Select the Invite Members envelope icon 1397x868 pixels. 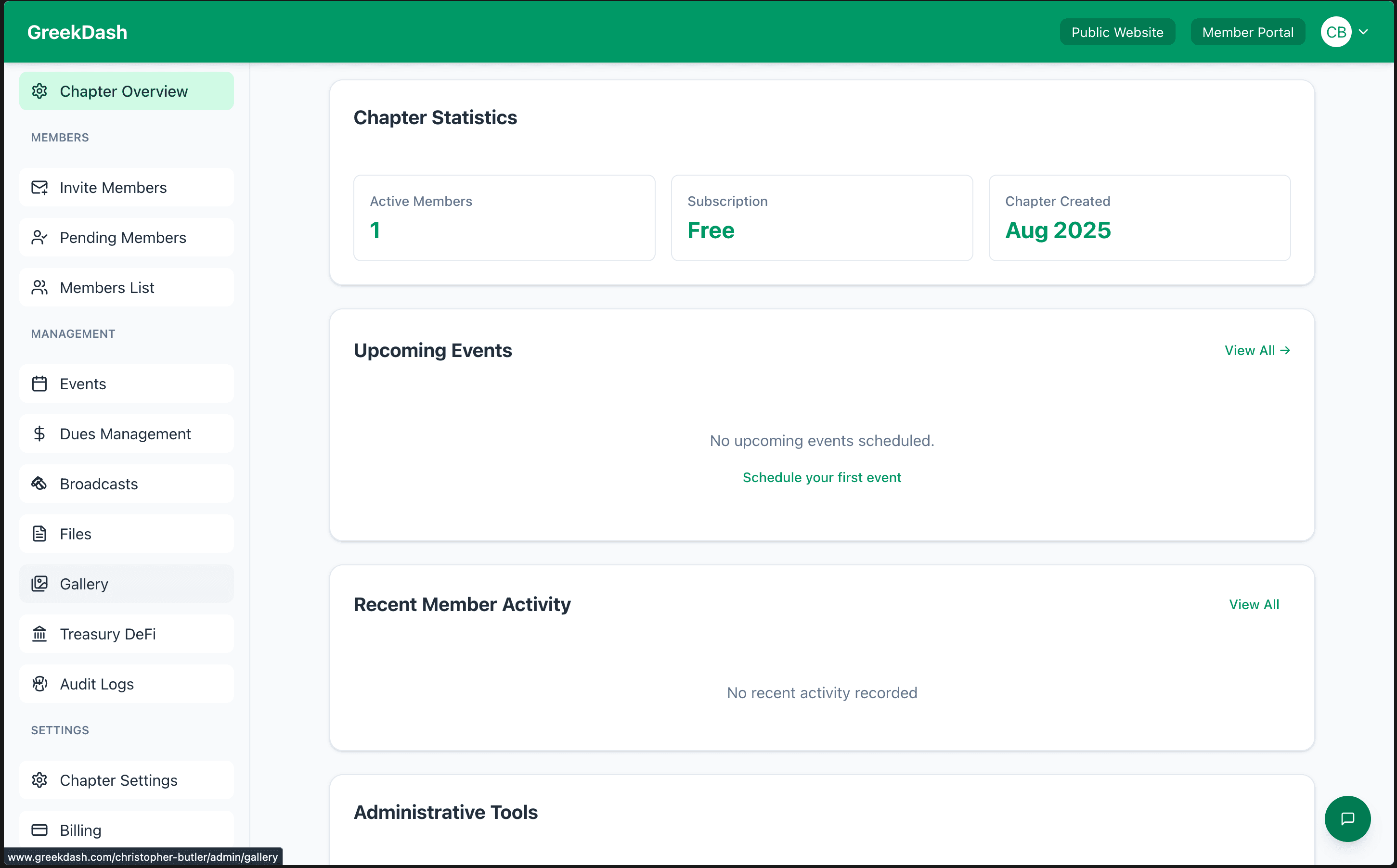coord(39,187)
